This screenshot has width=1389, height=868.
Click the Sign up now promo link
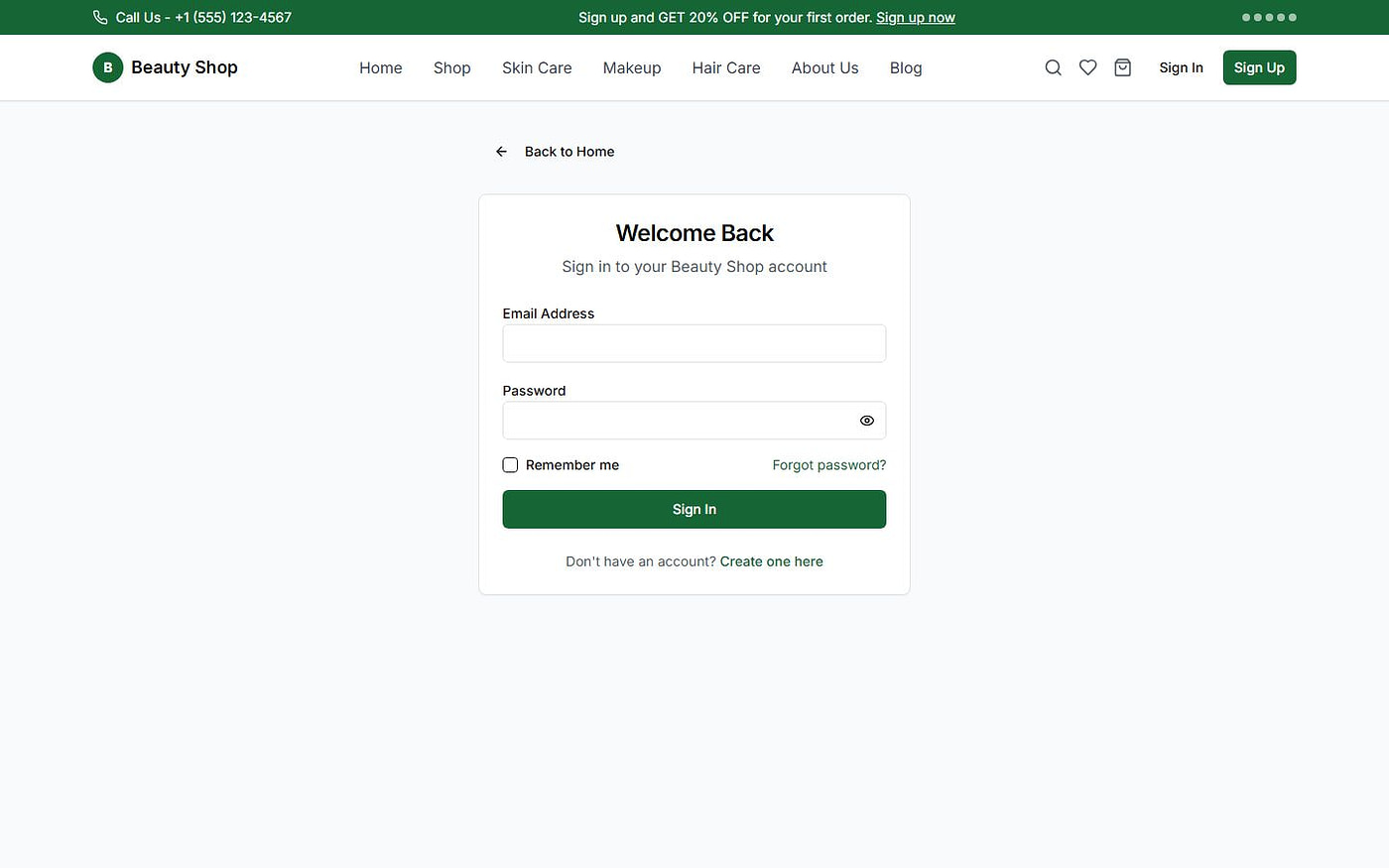[x=916, y=17]
